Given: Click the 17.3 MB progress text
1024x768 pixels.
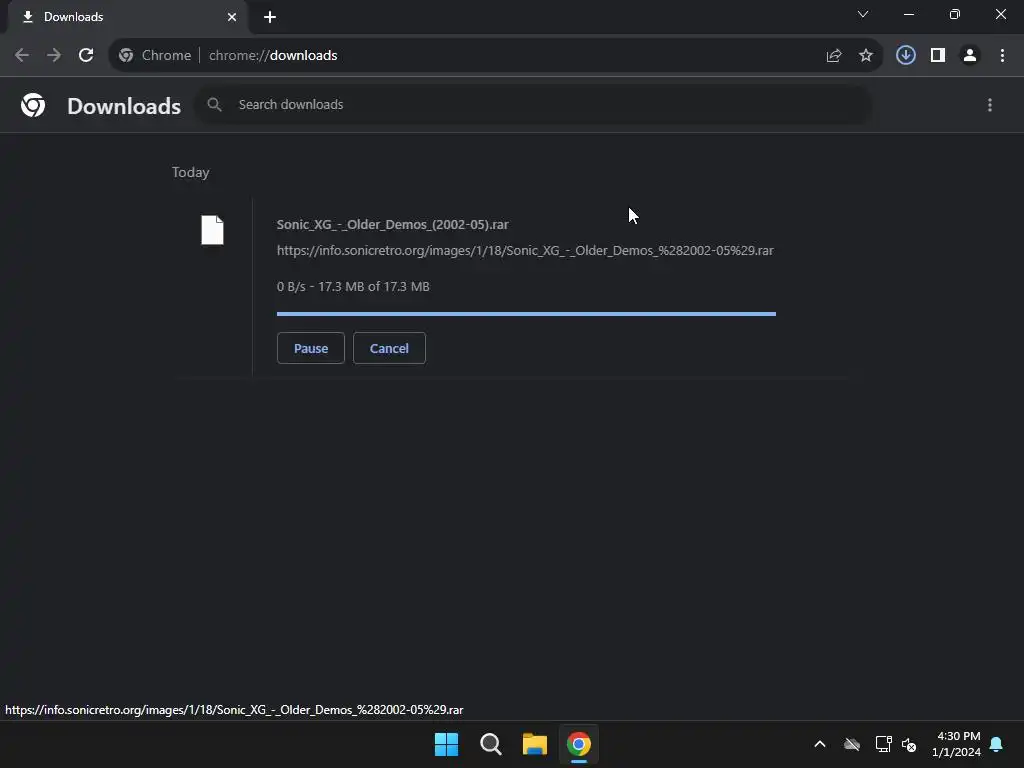Looking at the screenshot, I should coord(353,287).
